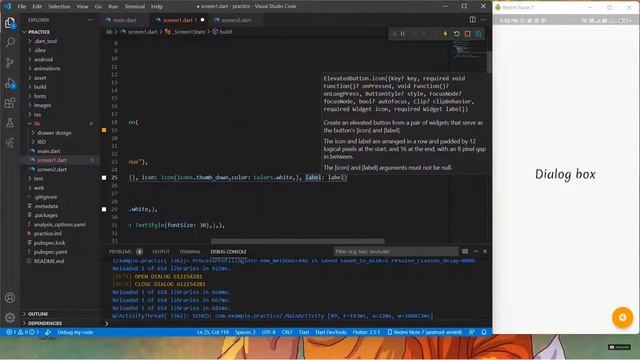Trigger Flutter hot reload lightning icon
640x360 pixels.
(x=445, y=34)
